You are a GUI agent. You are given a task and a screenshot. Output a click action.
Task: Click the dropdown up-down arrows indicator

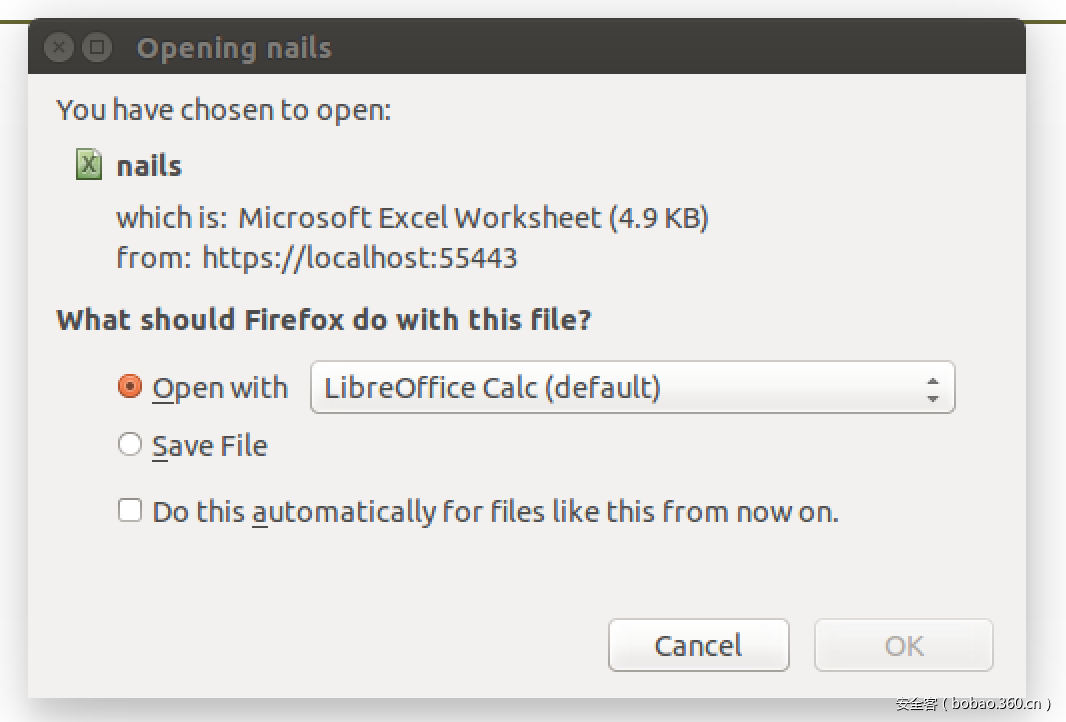[x=932, y=388]
